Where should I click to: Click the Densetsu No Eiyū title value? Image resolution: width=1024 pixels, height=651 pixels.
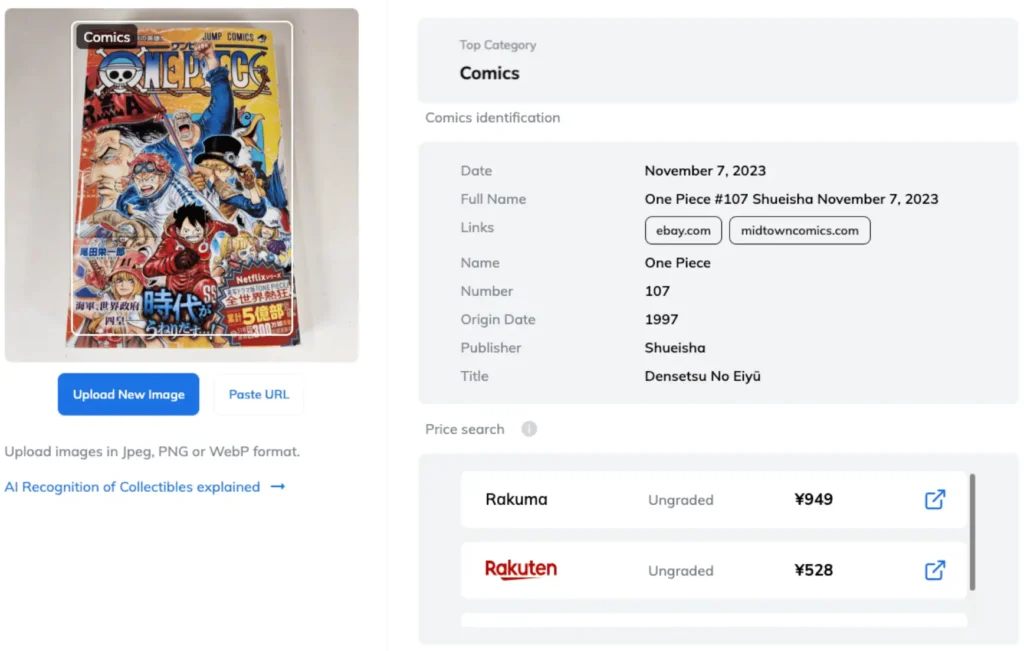tap(702, 376)
